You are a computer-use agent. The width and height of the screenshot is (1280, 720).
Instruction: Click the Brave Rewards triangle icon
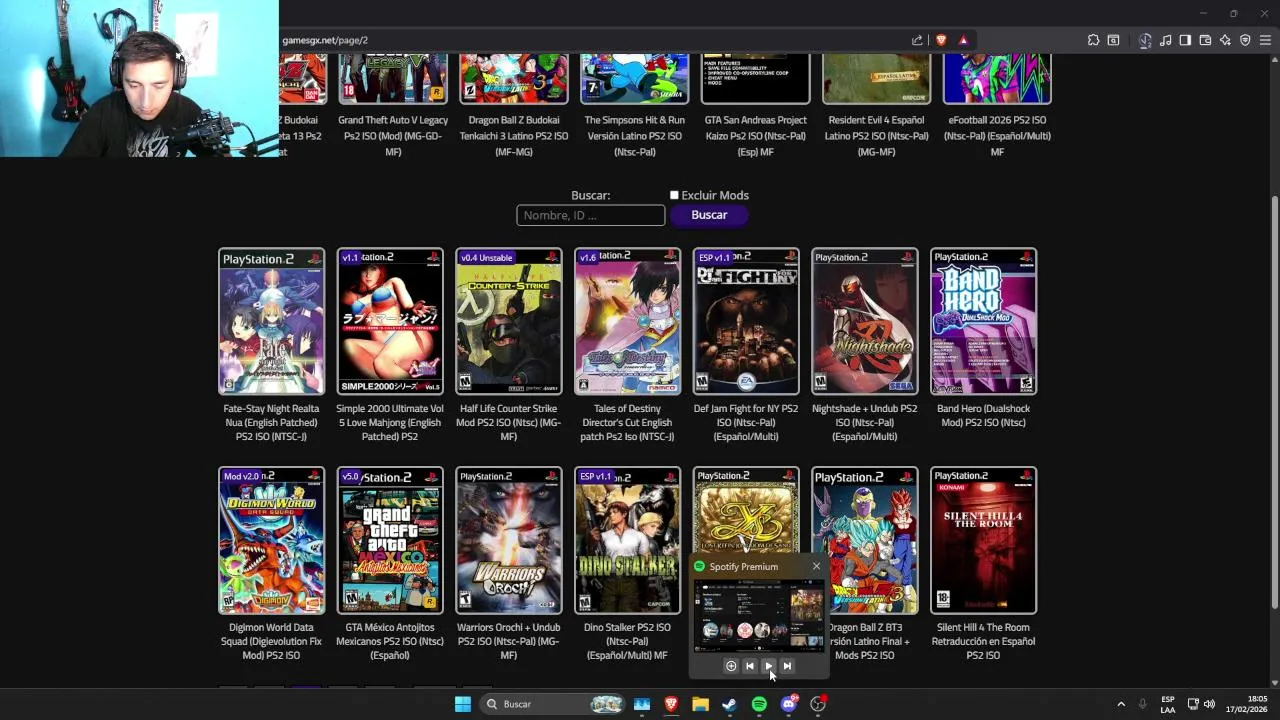click(963, 40)
